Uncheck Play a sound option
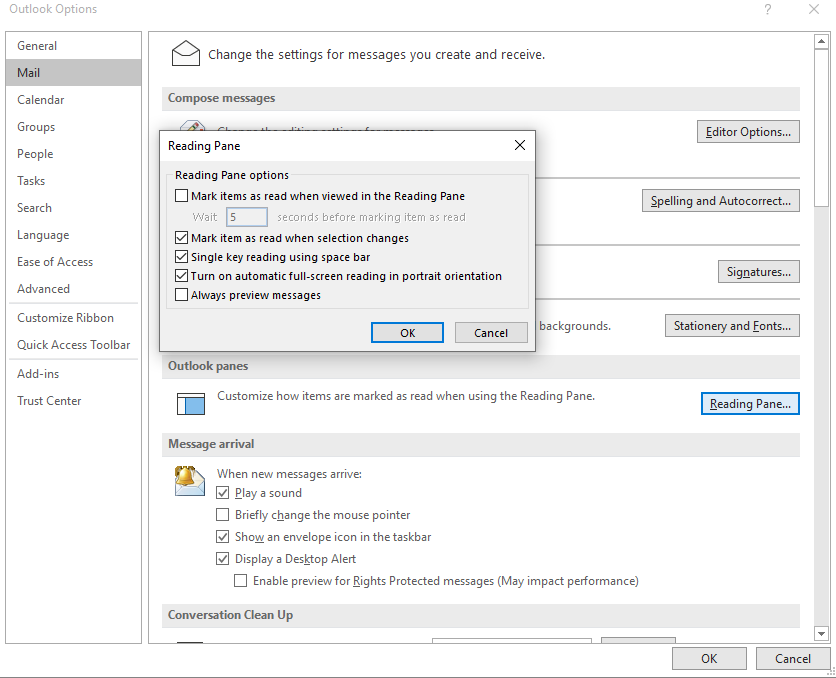Image resolution: width=836 pixels, height=678 pixels. coord(222,493)
